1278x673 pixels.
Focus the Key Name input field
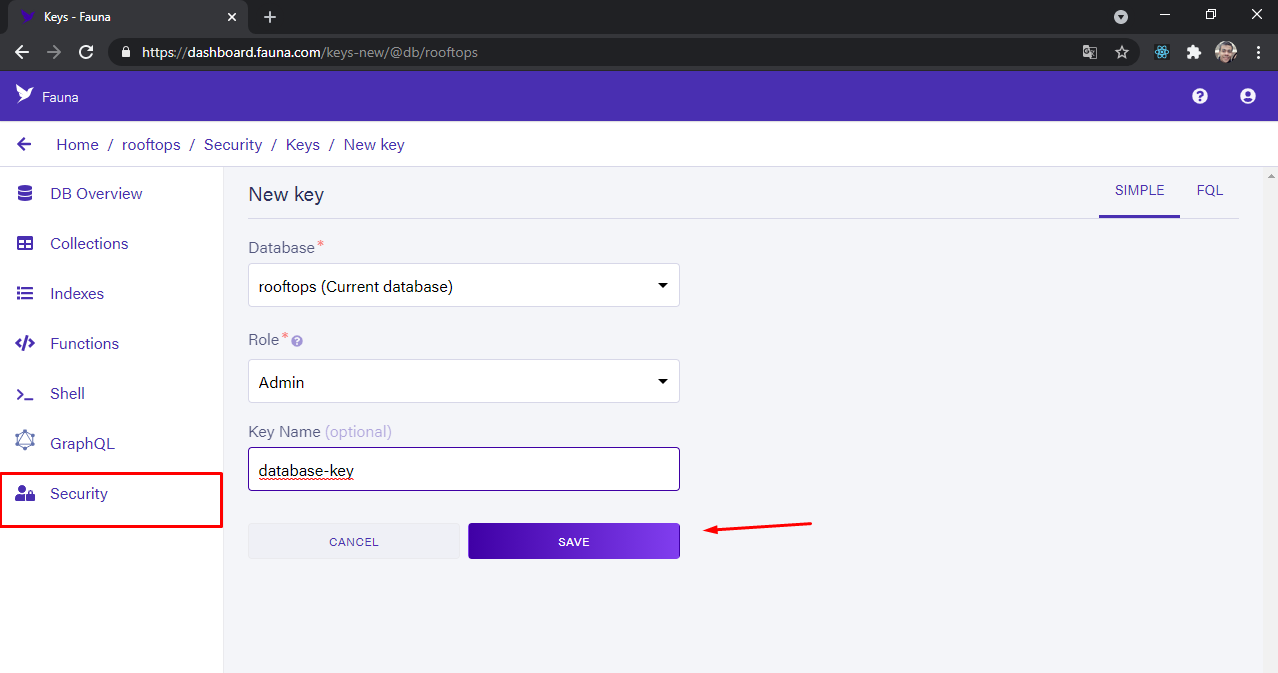464,469
